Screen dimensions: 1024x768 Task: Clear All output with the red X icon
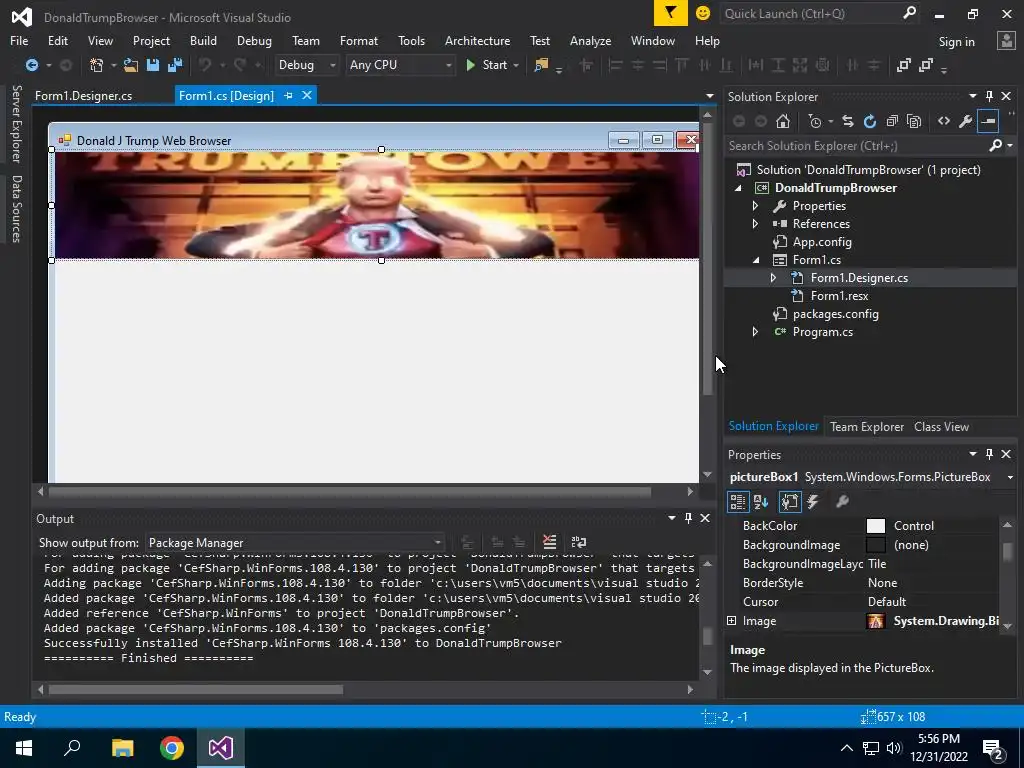coord(549,542)
